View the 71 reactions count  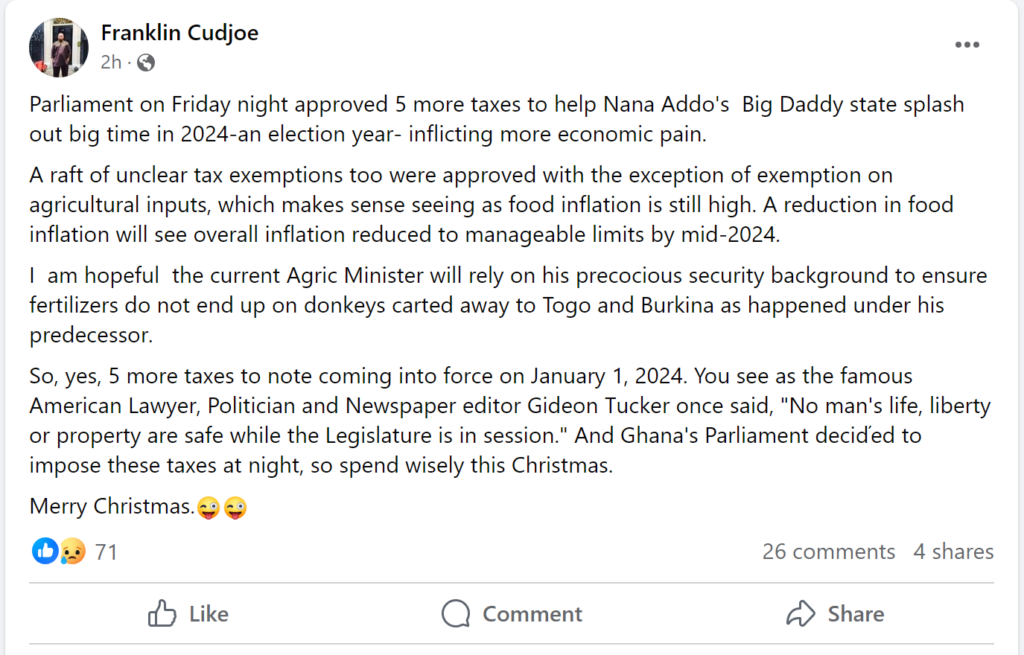tap(106, 552)
